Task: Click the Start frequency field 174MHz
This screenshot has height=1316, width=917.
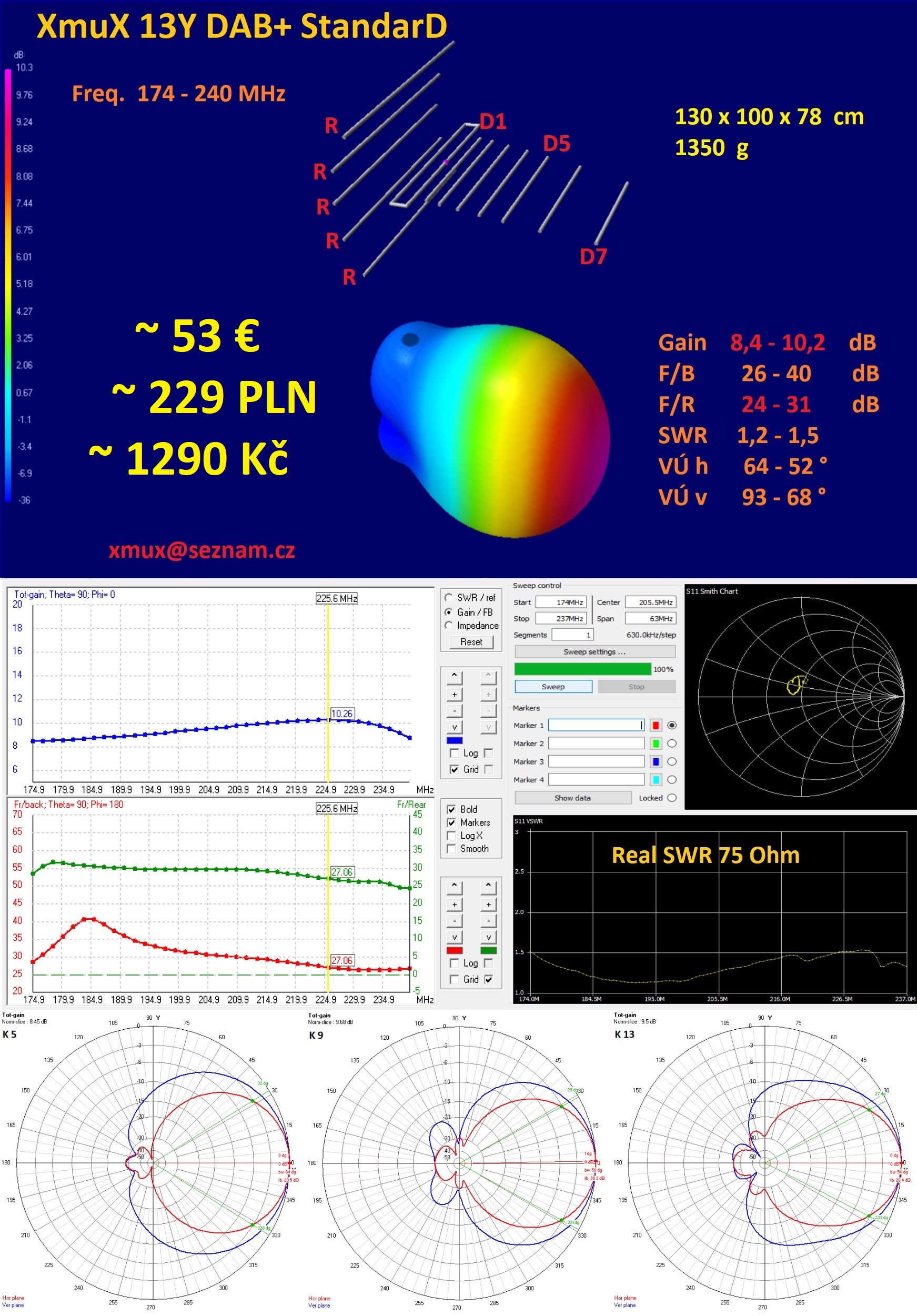Action: tap(560, 602)
